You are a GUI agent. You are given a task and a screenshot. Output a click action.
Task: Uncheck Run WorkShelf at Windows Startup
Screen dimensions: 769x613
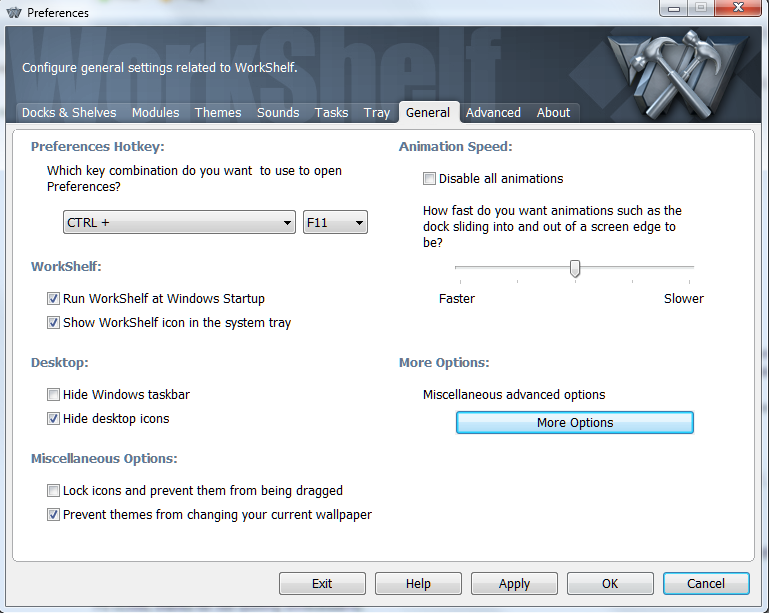[54, 299]
